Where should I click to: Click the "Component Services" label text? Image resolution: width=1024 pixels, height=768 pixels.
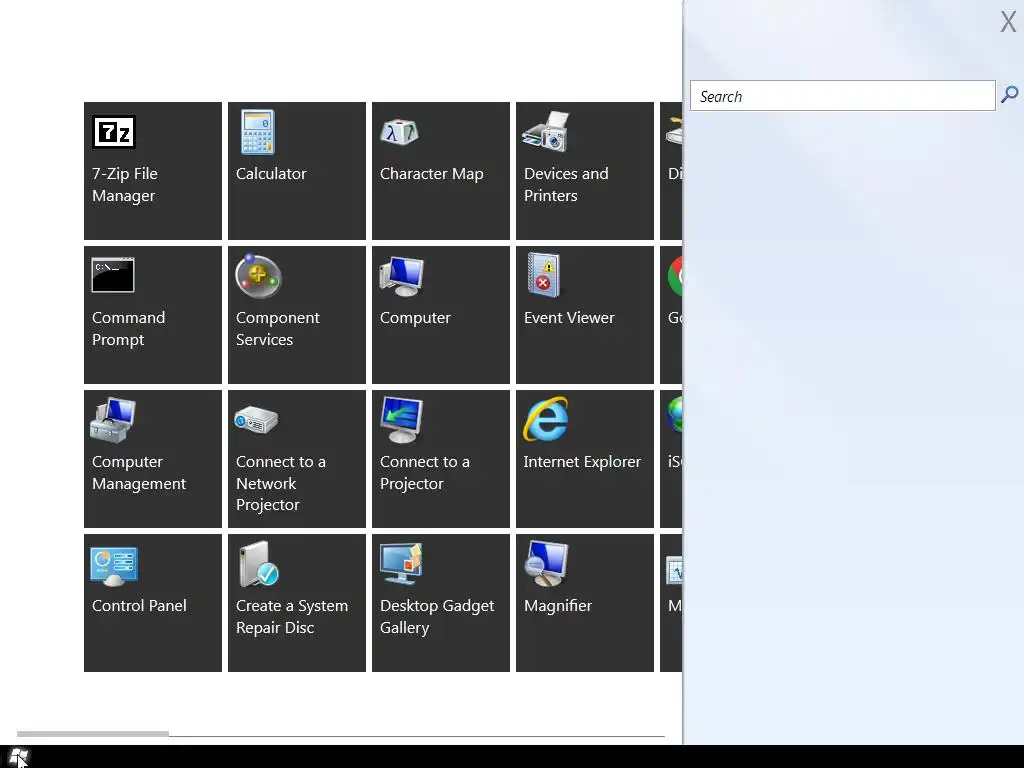pyautogui.click(x=278, y=328)
